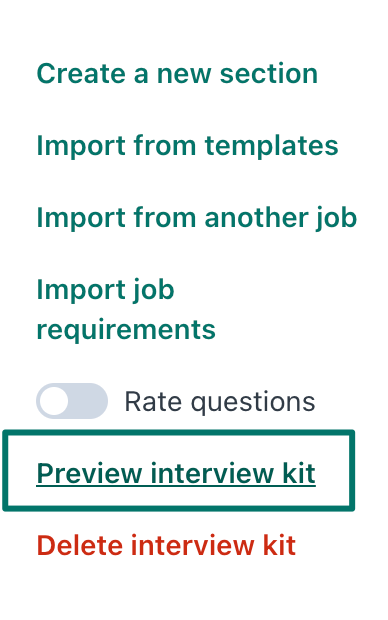Import kit content from another job
The height and width of the screenshot is (620, 388).
197,217
